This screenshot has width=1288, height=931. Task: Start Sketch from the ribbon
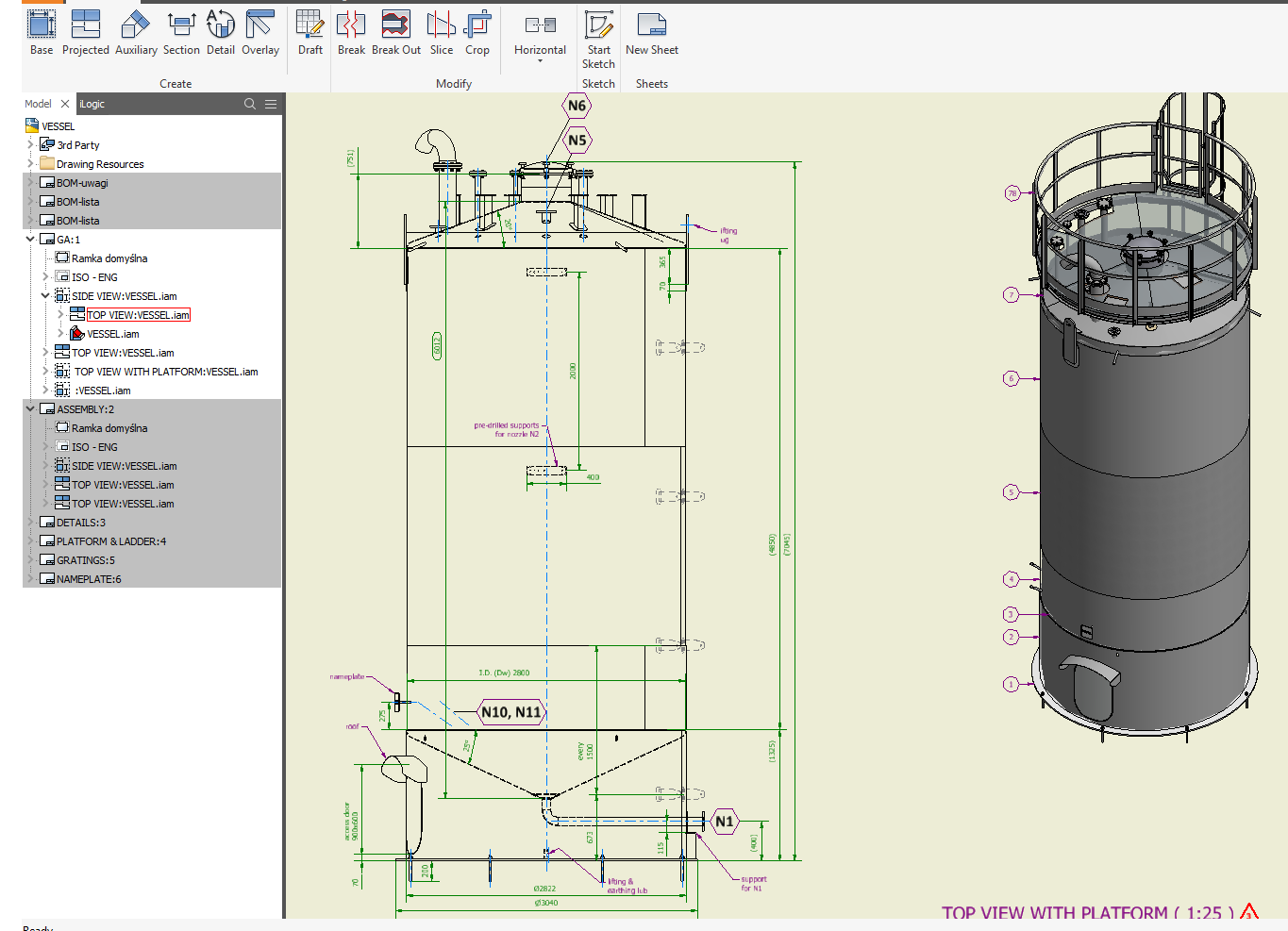[598, 39]
